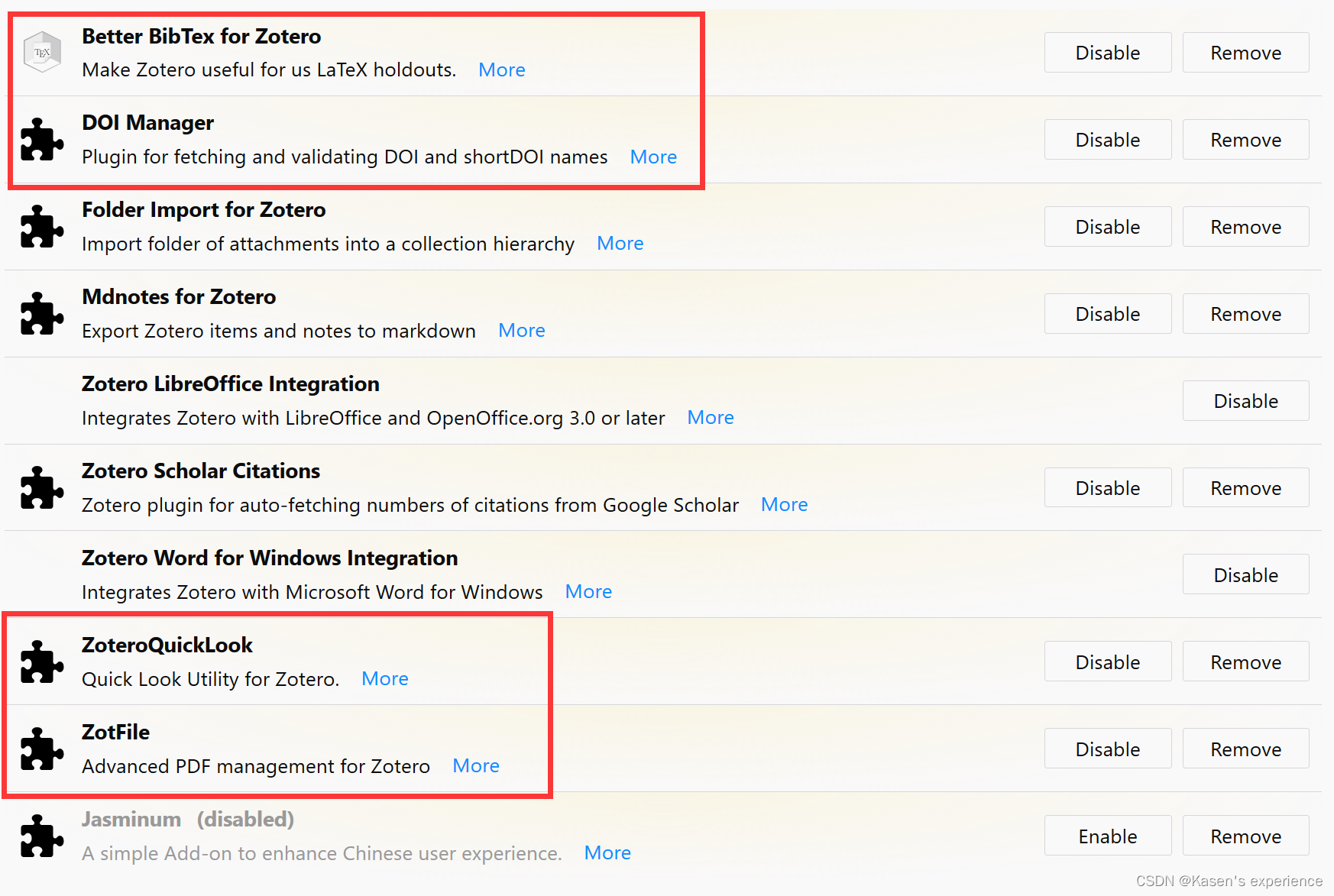Viewport: 1334px width, 896px height.
Task: Open More link for DOI Manager
Action: pos(653,157)
